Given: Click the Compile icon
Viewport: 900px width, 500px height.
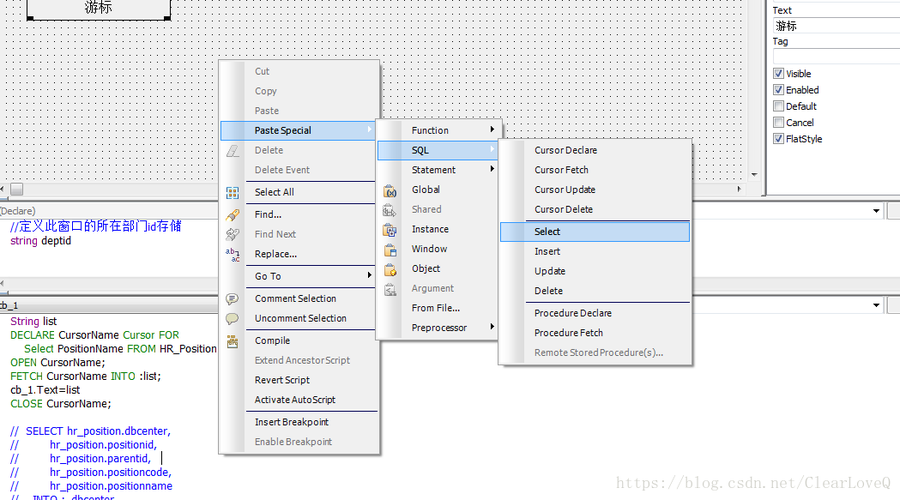Looking at the screenshot, I should [232, 341].
